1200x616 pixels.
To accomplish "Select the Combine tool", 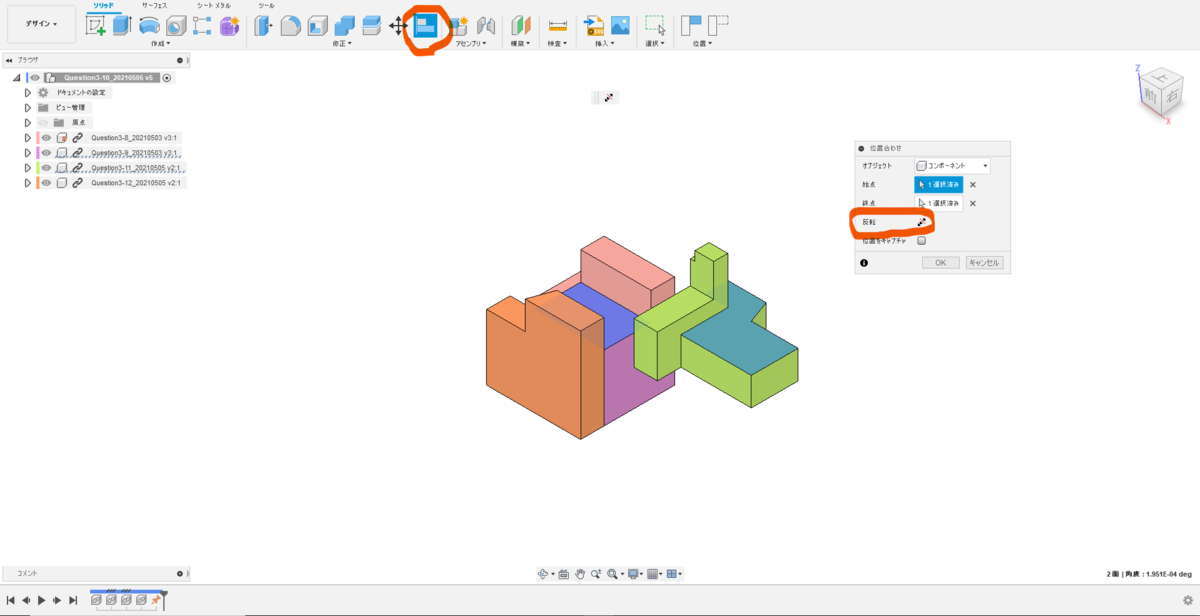I will 345,26.
